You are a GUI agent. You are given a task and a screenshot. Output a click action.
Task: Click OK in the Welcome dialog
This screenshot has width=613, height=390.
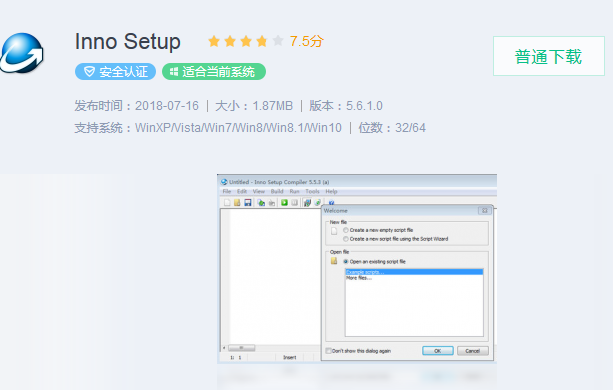[438, 351]
